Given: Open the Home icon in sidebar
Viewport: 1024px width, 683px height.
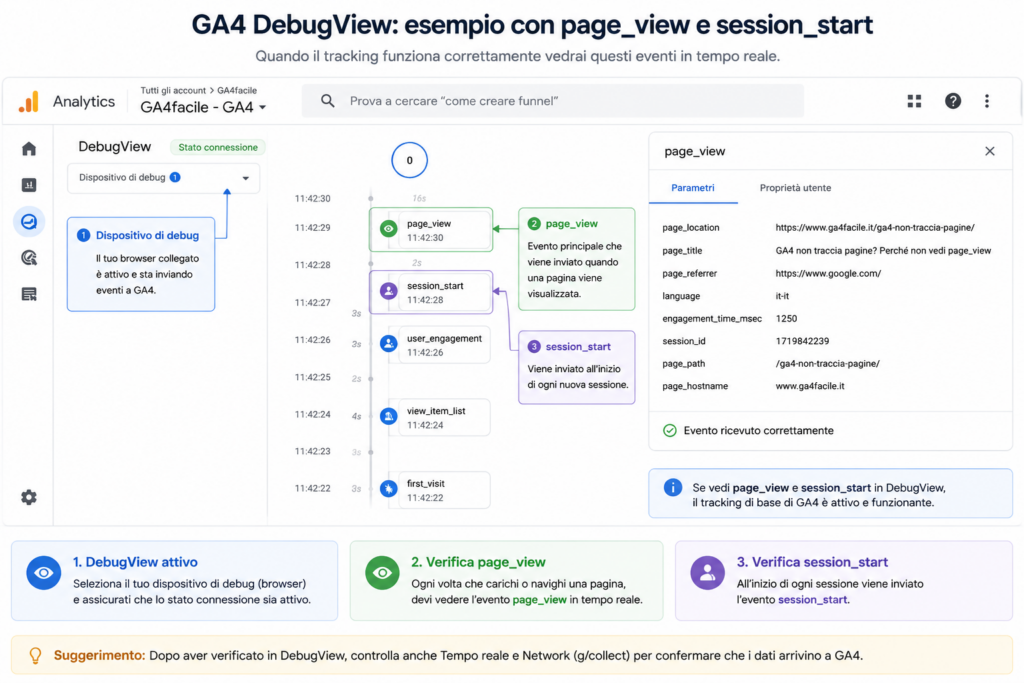Looking at the screenshot, I should [29, 149].
